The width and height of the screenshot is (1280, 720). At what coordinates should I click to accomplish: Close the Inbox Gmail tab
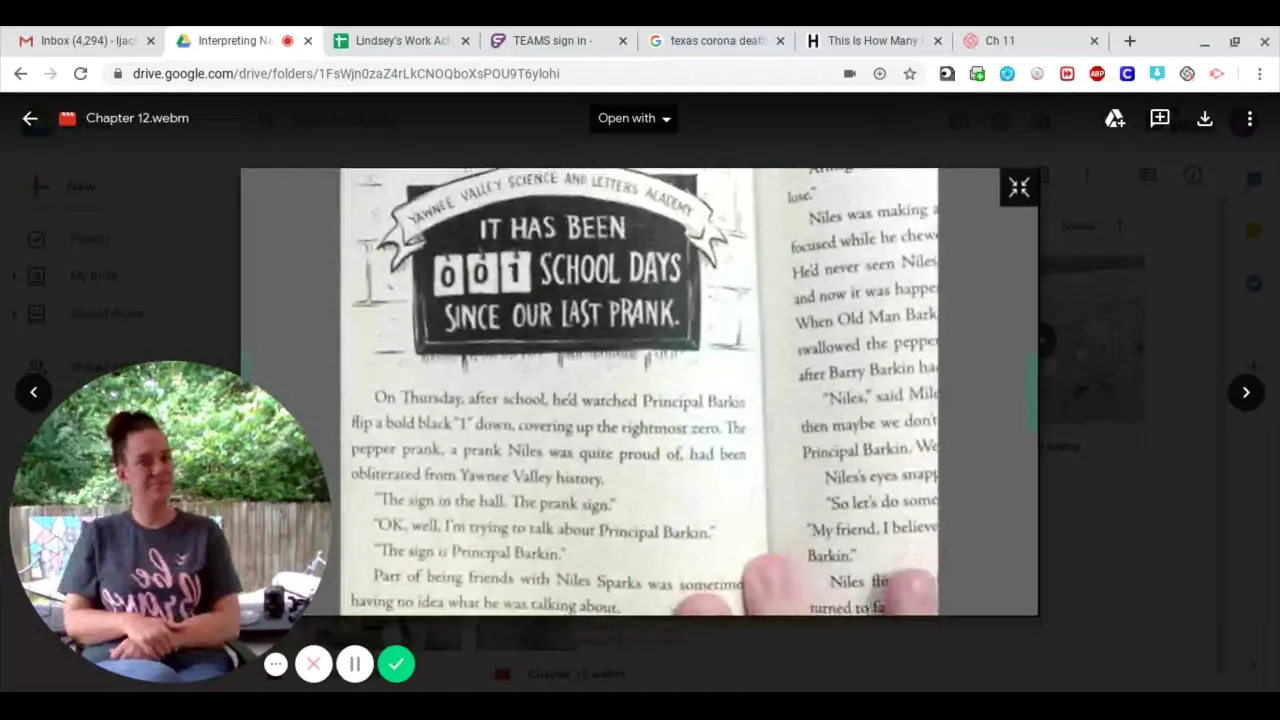coord(151,41)
